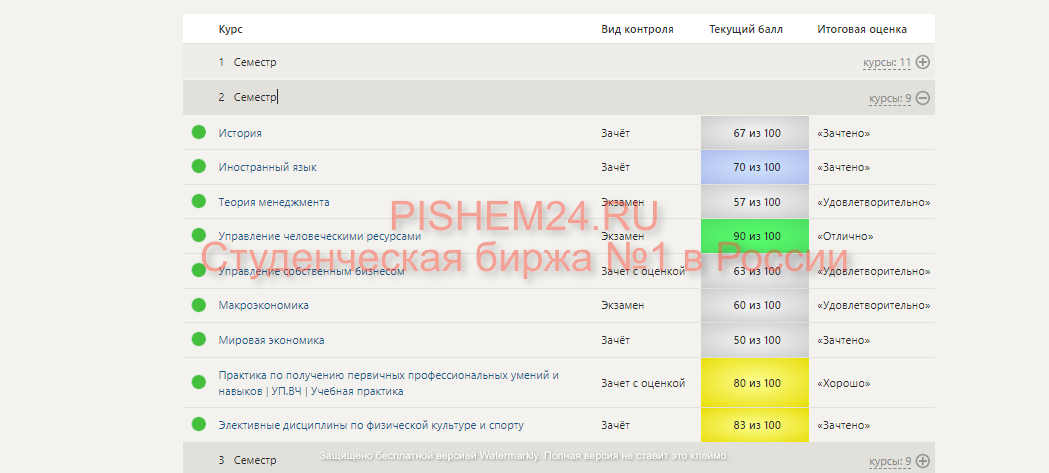Expand semester 3 using the plus icon
Screen dimensions: 1049x473
[x=923, y=461]
